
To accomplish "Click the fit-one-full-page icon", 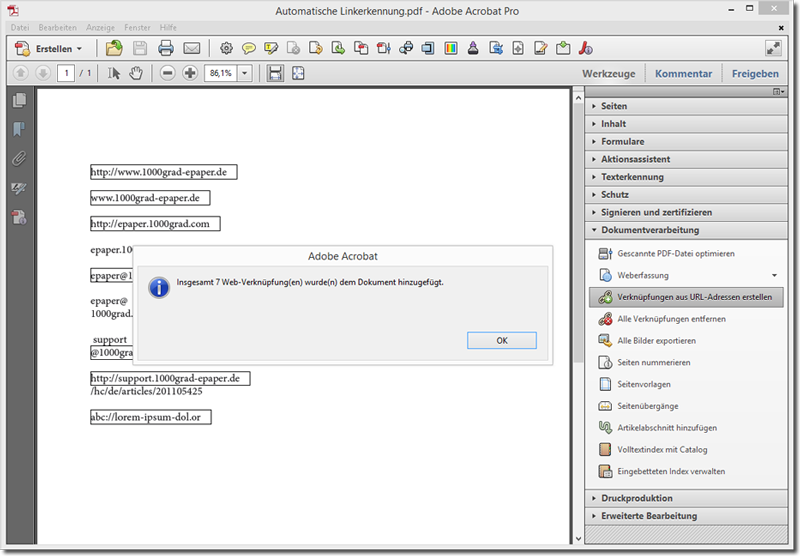I will (298, 73).
